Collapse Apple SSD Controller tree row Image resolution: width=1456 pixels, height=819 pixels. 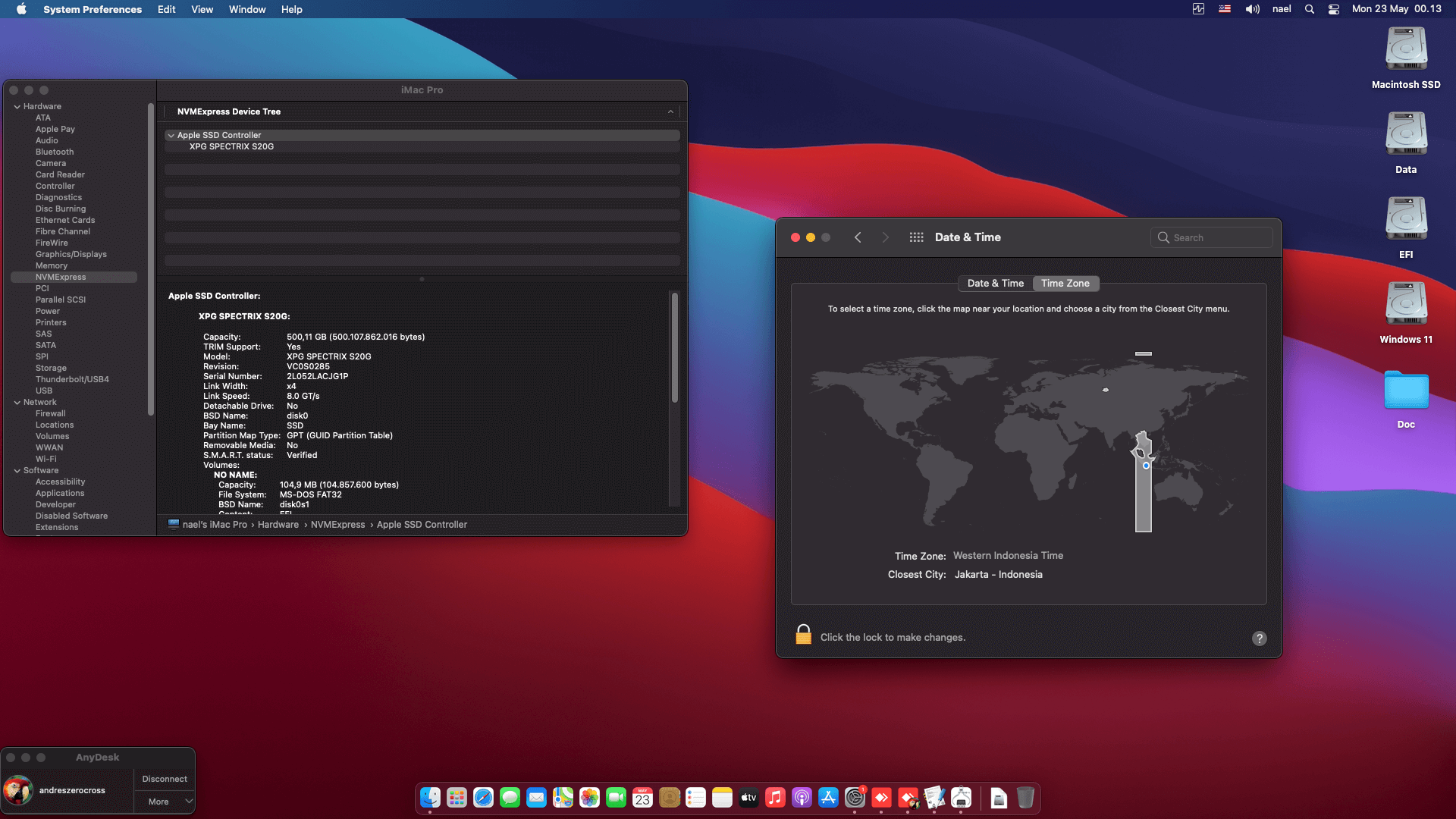[x=171, y=136]
